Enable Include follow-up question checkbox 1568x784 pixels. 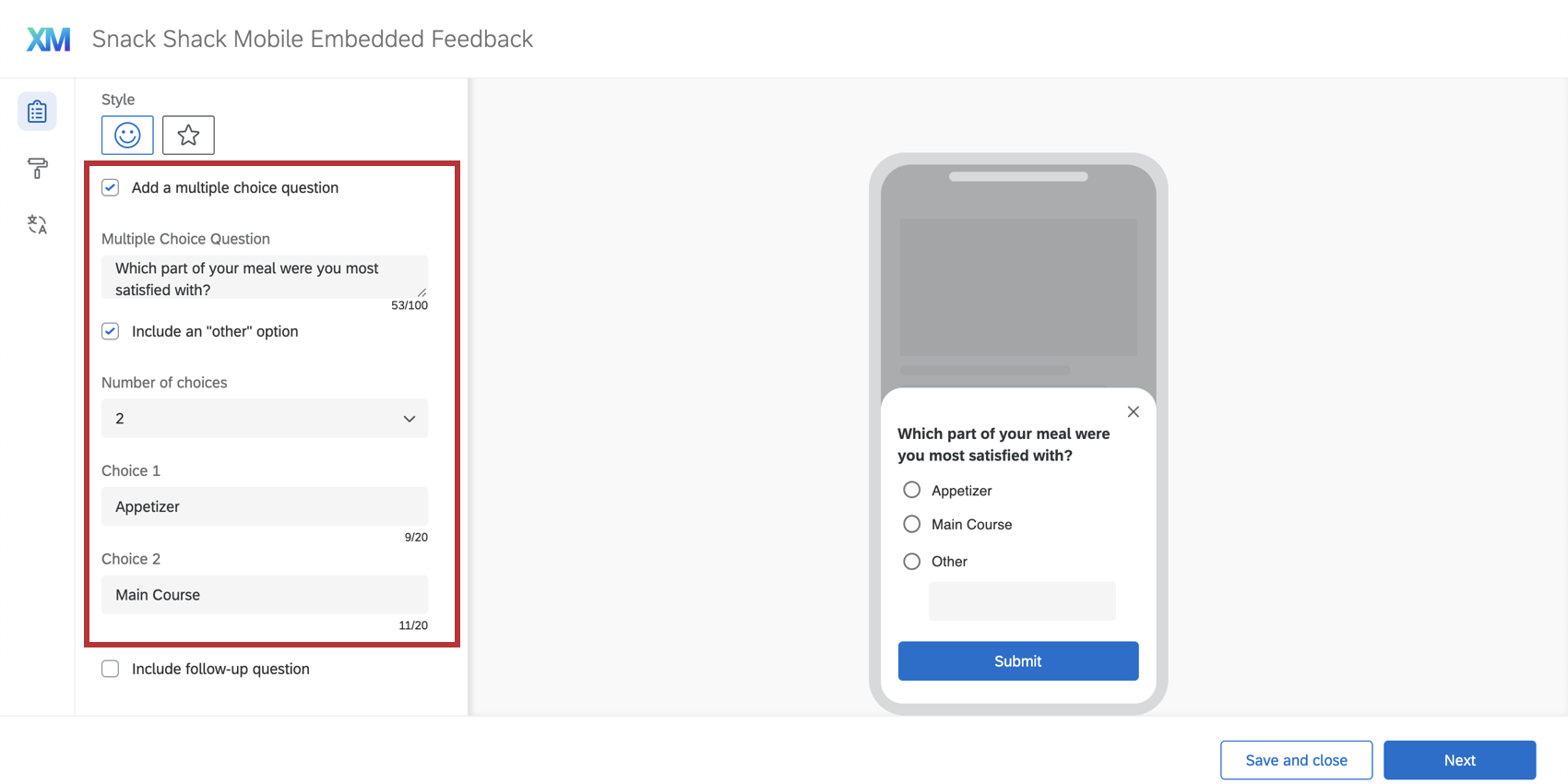coord(111,669)
